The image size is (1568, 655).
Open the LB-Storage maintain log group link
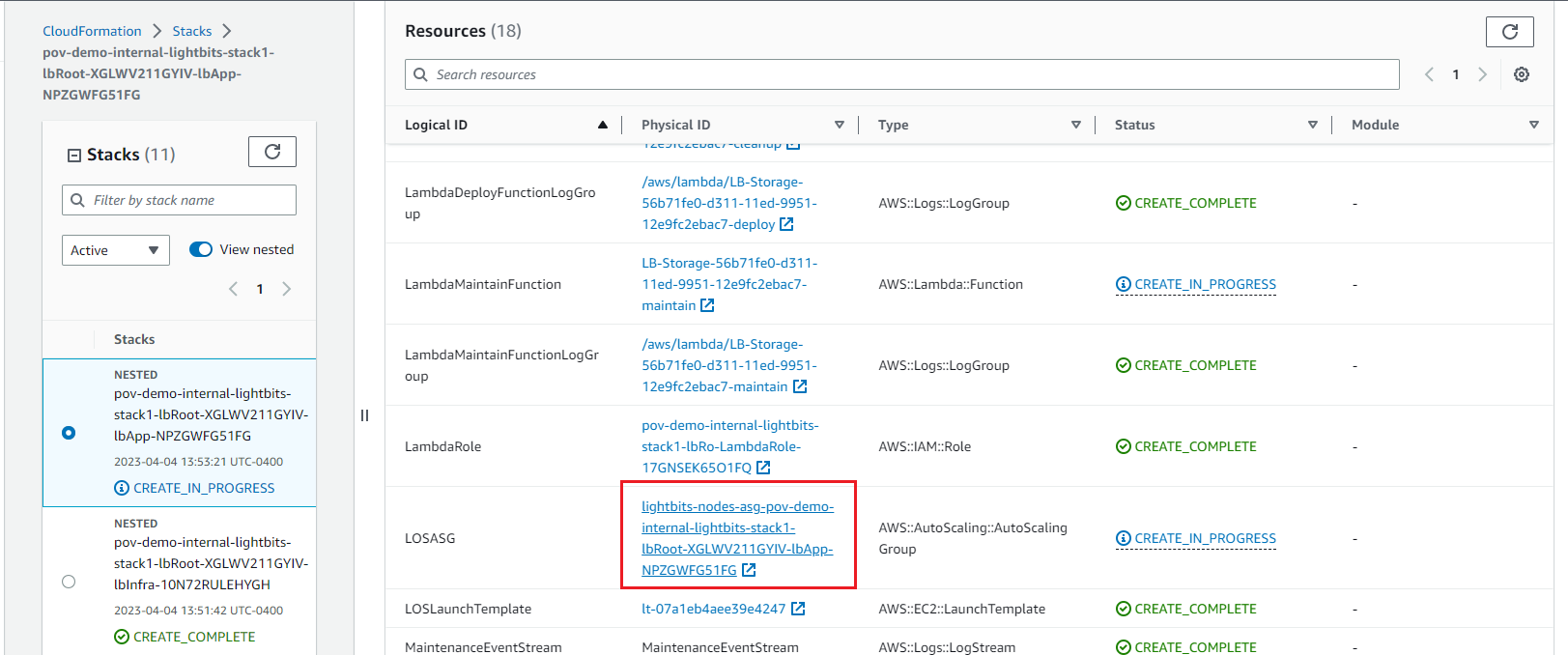(729, 365)
